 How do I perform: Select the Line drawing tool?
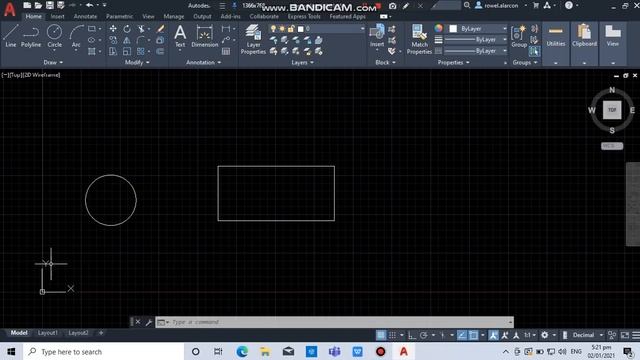(x=11, y=36)
